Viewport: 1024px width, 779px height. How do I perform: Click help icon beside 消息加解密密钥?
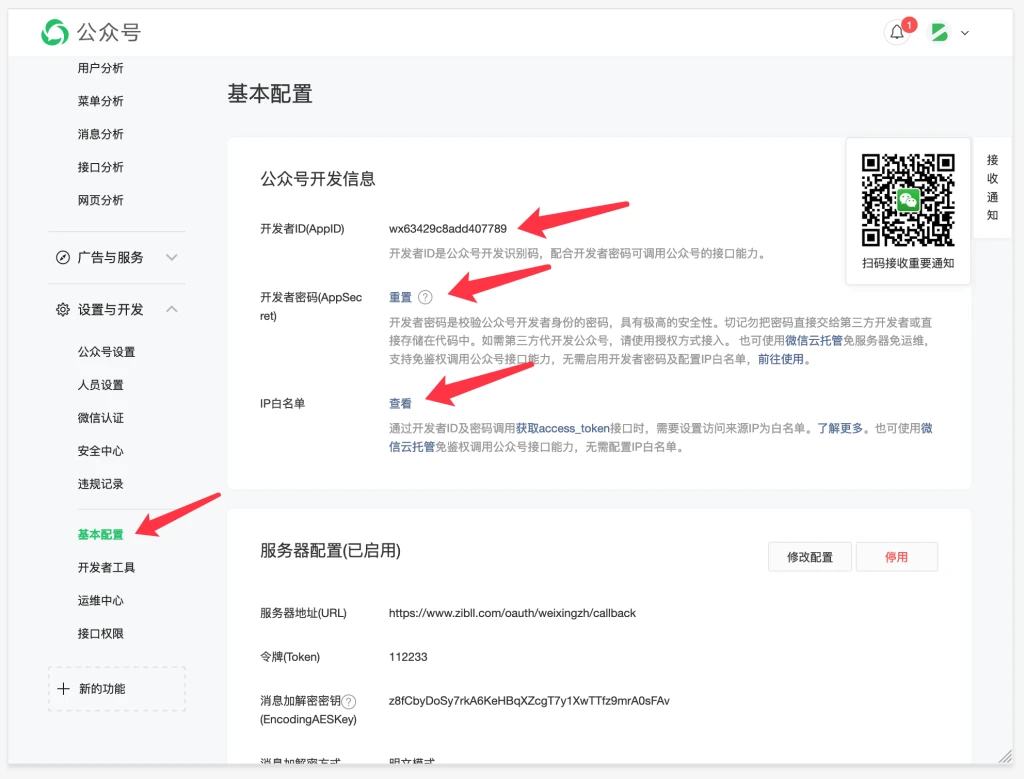click(349, 702)
